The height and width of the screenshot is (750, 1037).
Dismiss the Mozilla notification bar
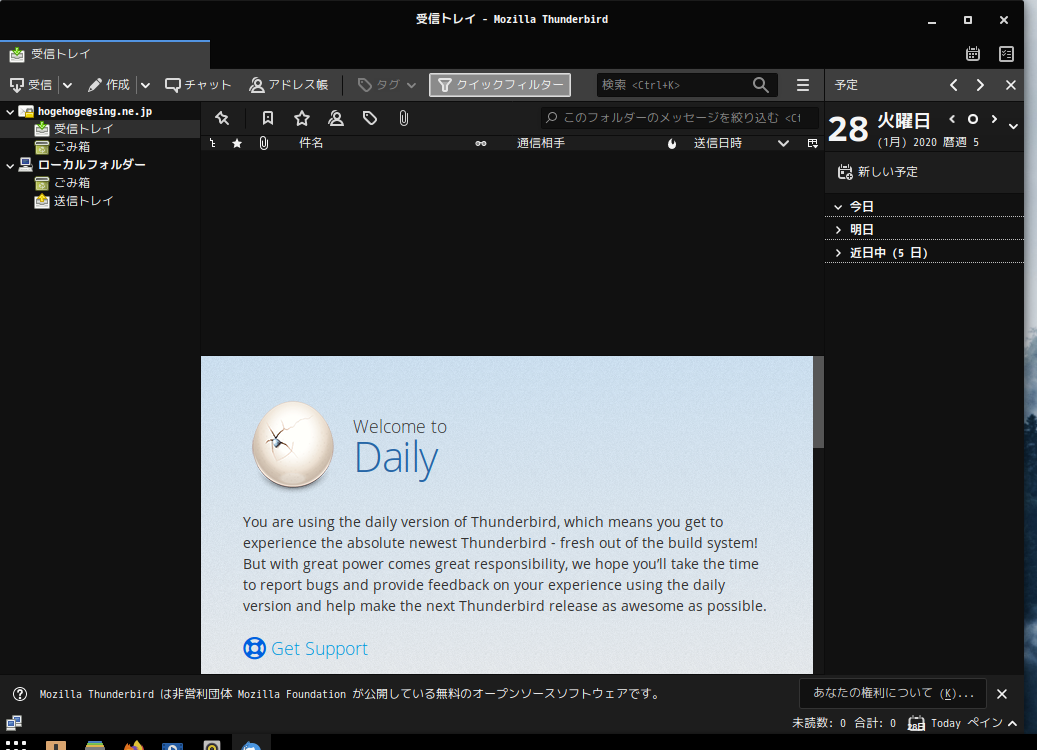coord(1002,694)
